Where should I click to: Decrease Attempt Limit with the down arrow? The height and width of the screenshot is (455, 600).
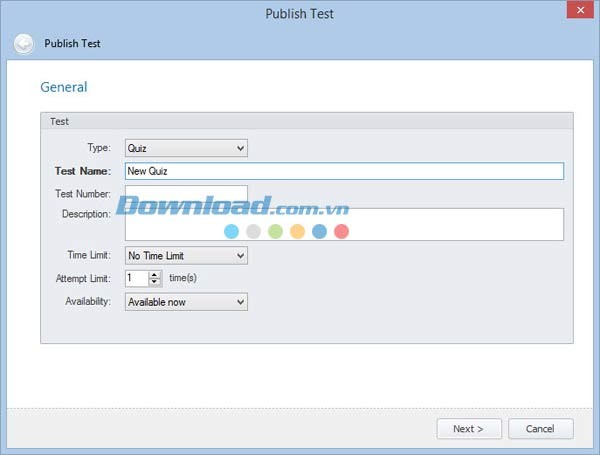click(155, 283)
